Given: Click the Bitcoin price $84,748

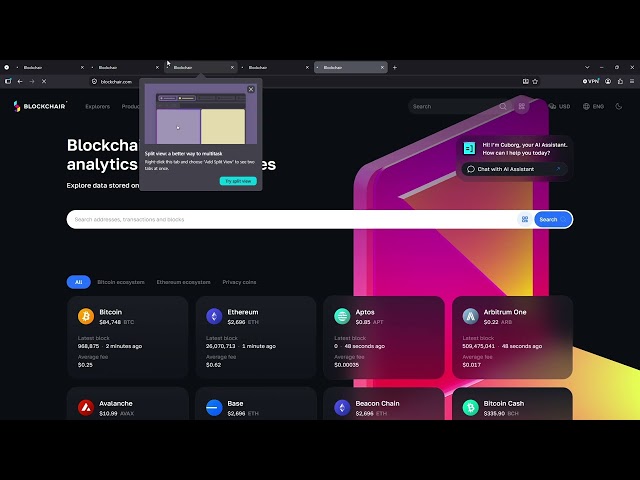Looking at the screenshot, I should [110, 322].
